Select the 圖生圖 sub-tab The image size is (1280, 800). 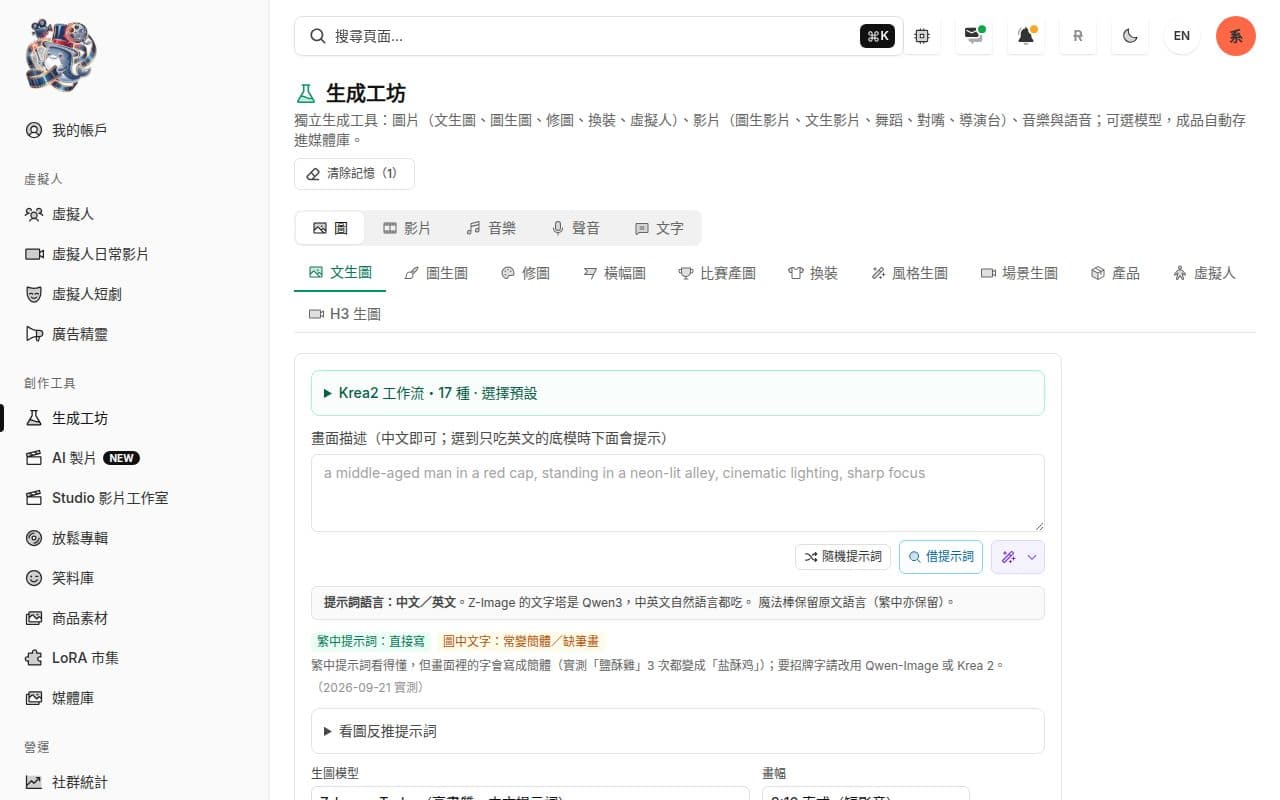tap(436, 273)
